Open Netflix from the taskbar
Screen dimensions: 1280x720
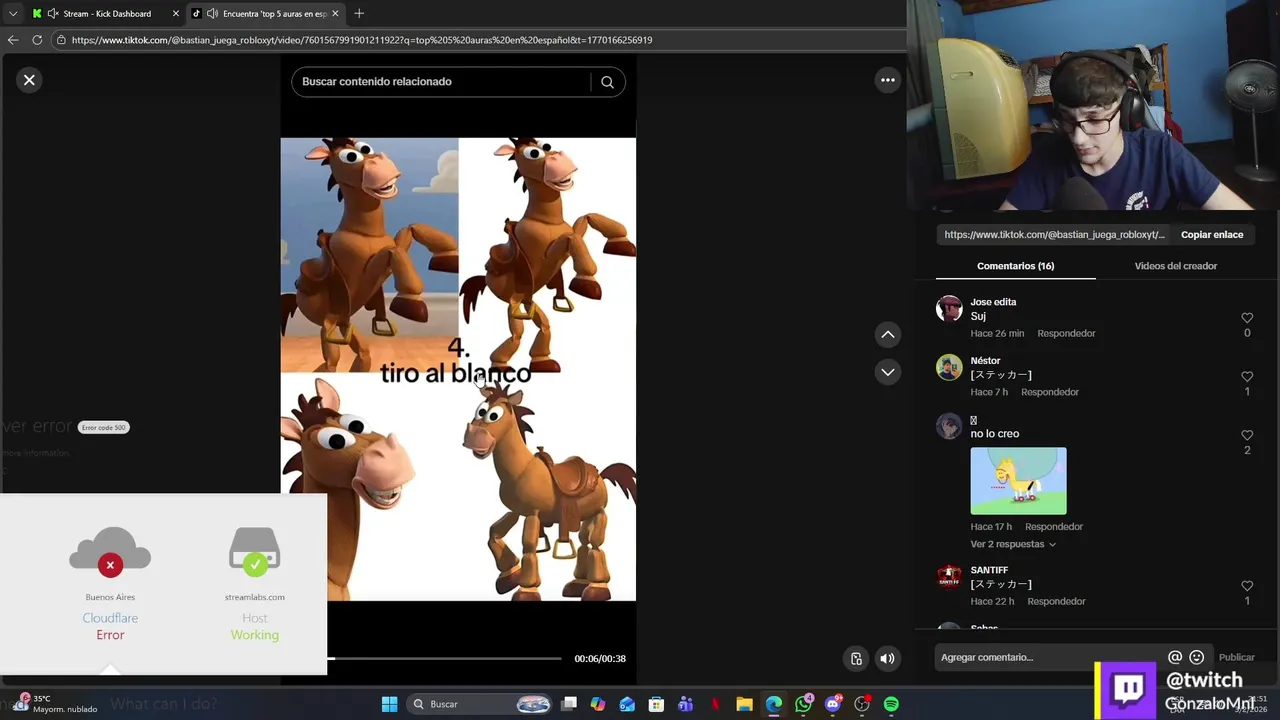coord(715,704)
